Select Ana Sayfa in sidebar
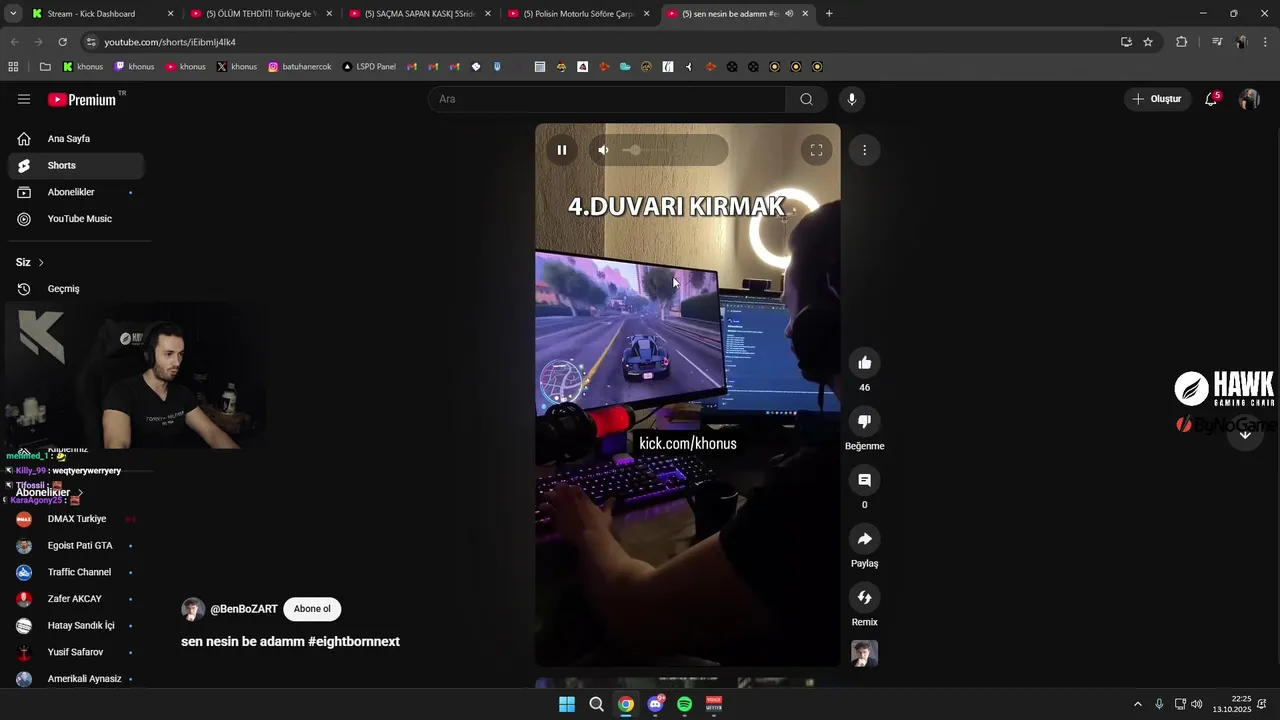Viewport: 1280px width, 720px height. click(x=76, y=139)
